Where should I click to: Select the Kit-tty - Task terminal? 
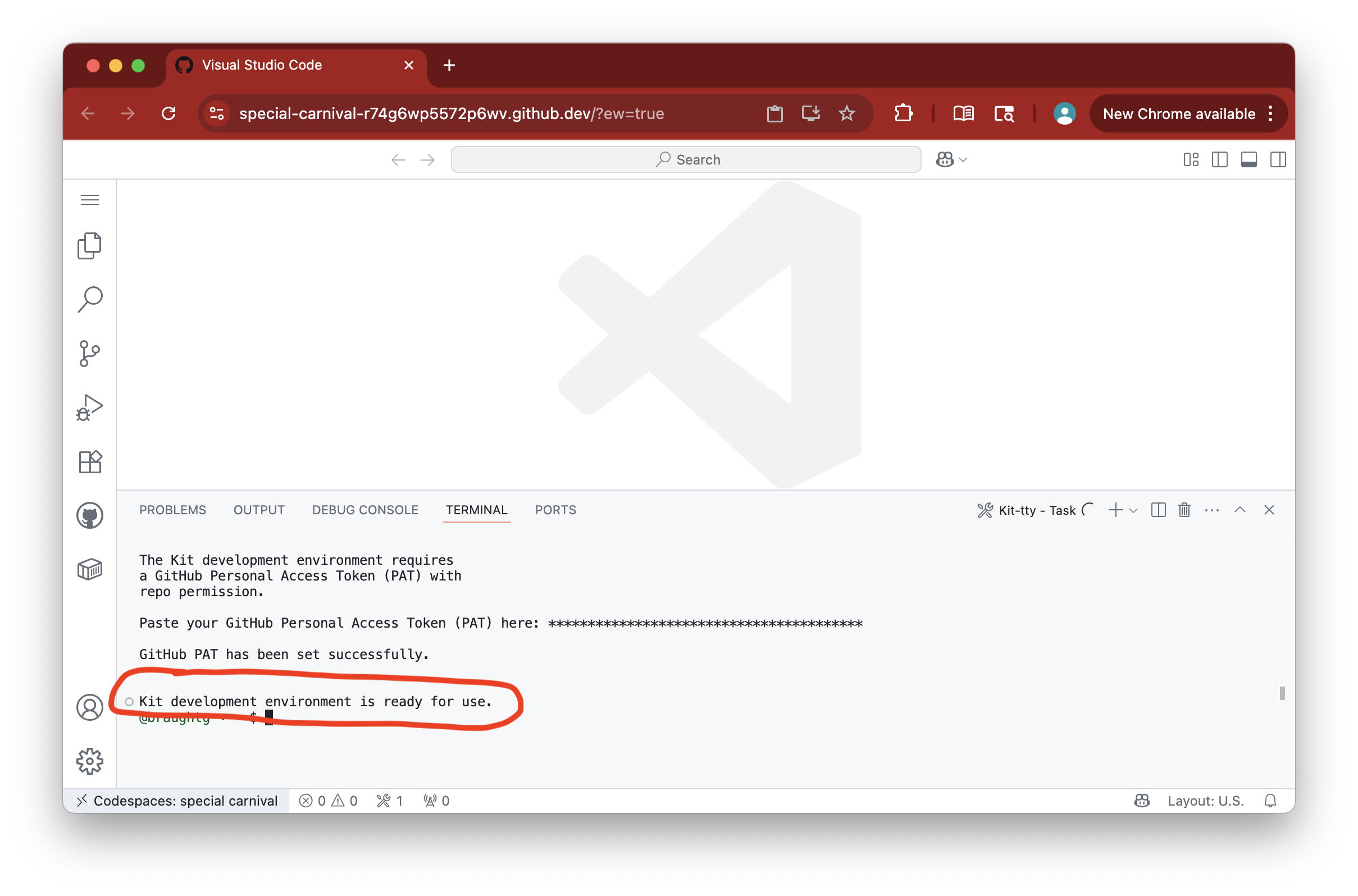point(1035,510)
